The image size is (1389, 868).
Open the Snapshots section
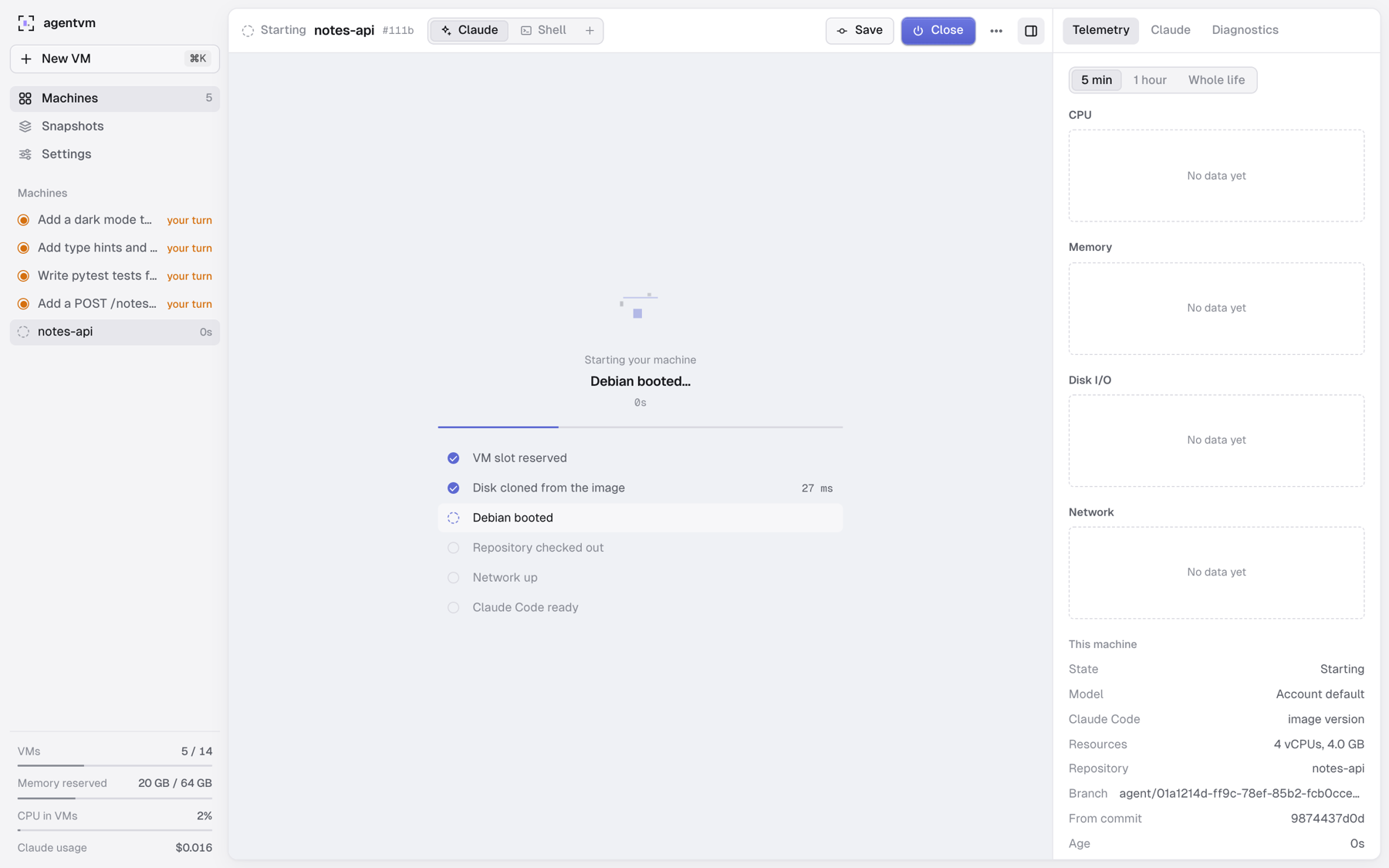pos(114,126)
